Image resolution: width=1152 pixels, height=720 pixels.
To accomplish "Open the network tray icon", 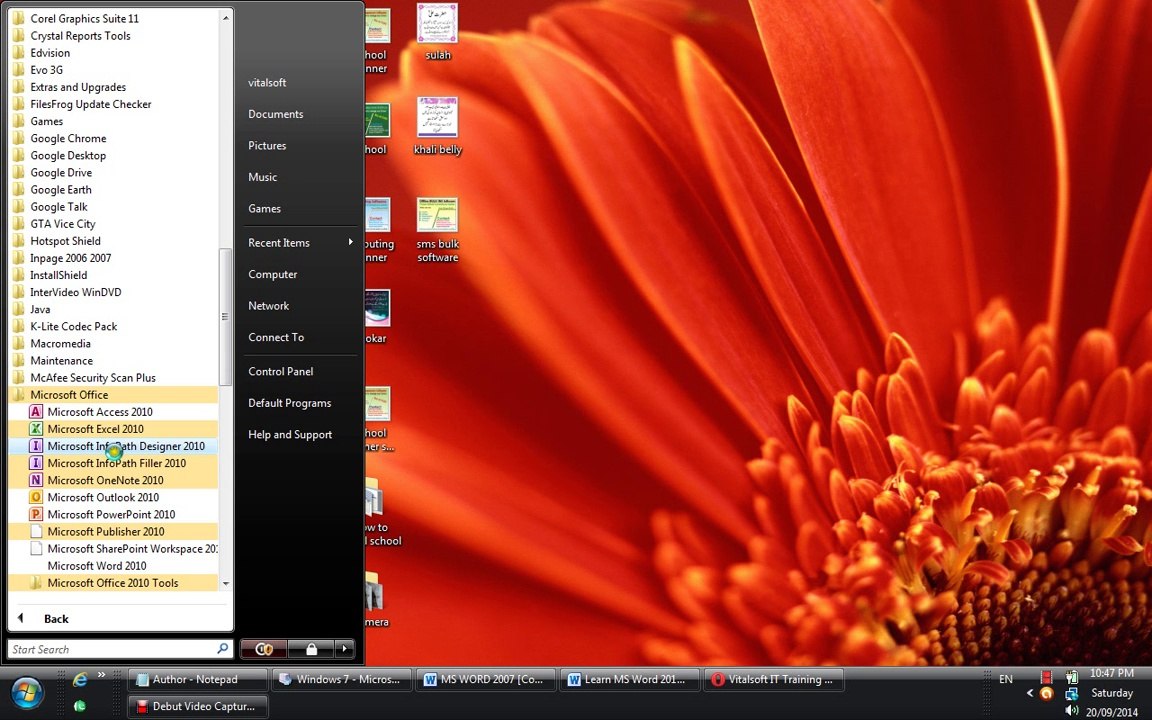I will point(1072,693).
